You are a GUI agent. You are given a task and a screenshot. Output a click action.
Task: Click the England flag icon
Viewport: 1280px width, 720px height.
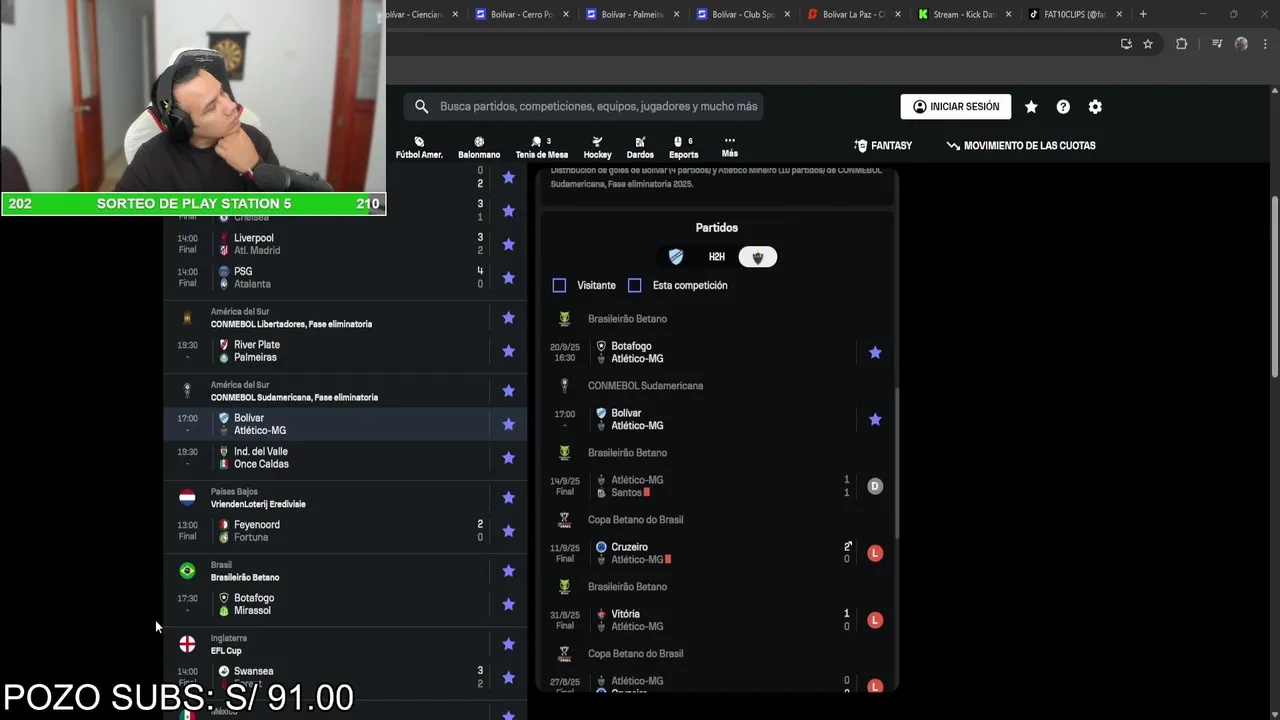[187, 644]
